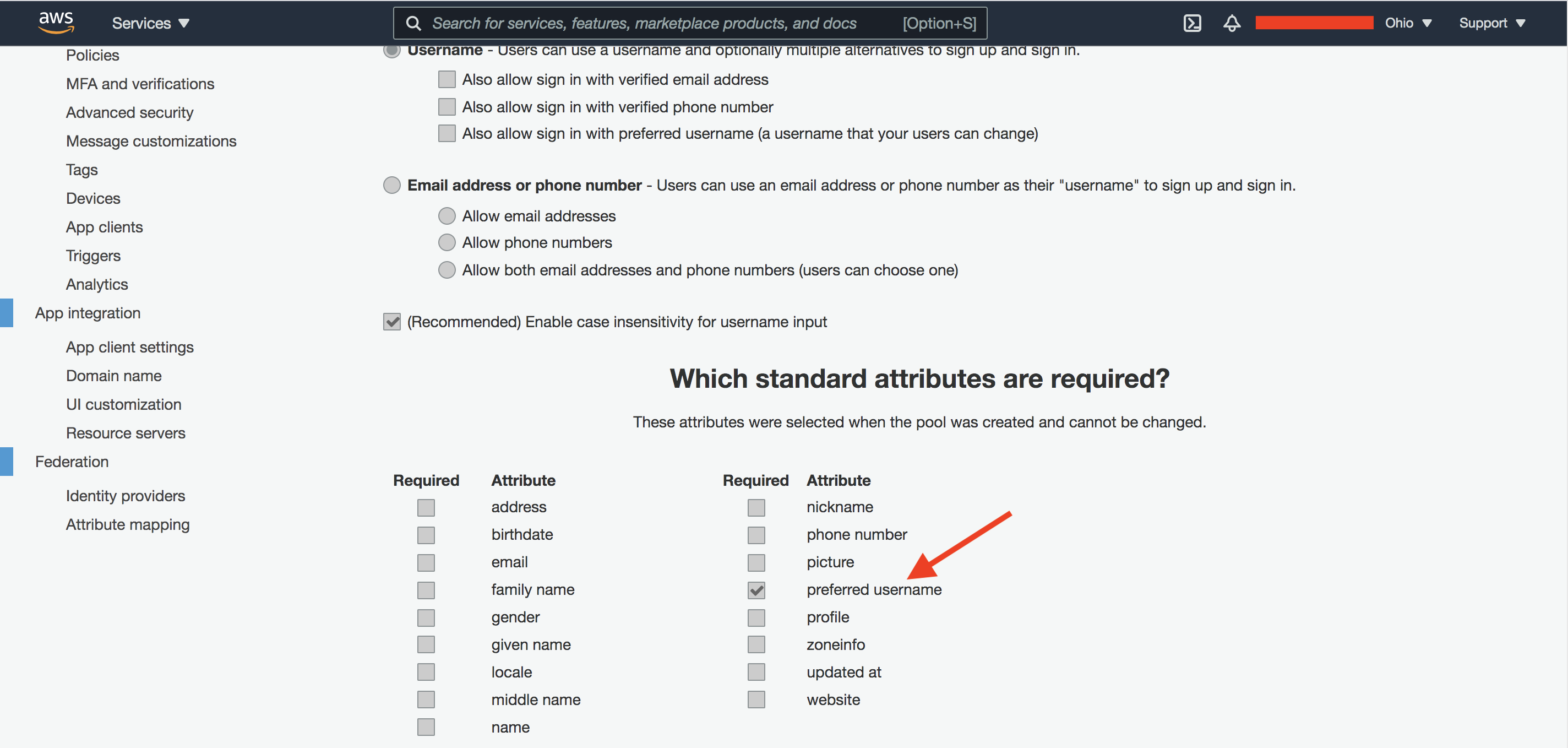This screenshot has width=1568, height=748.
Task: Open CloudShell terminal icon
Action: (1191, 23)
